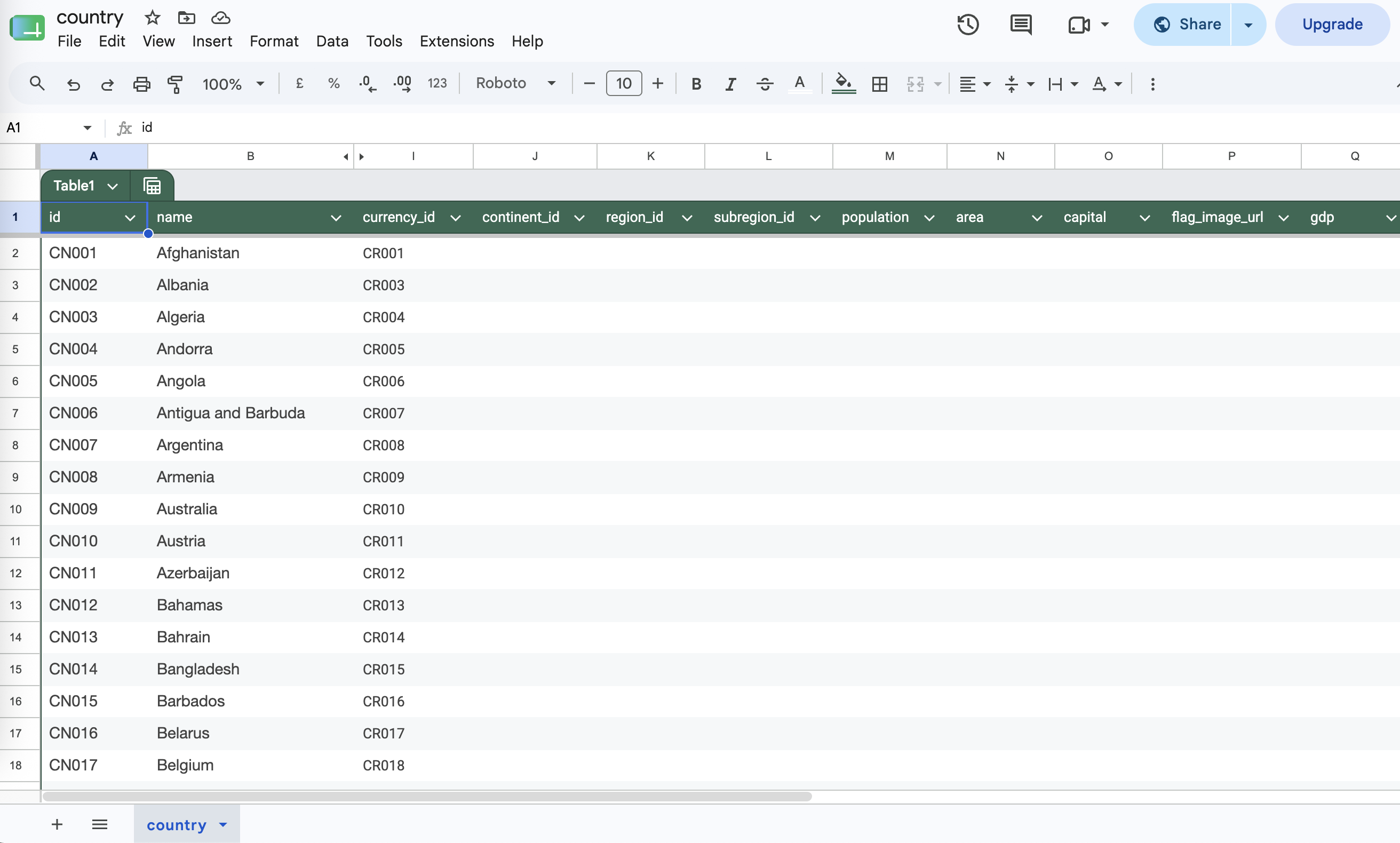Open comments panel icon
1400x843 pixels.
point(1021,25)
